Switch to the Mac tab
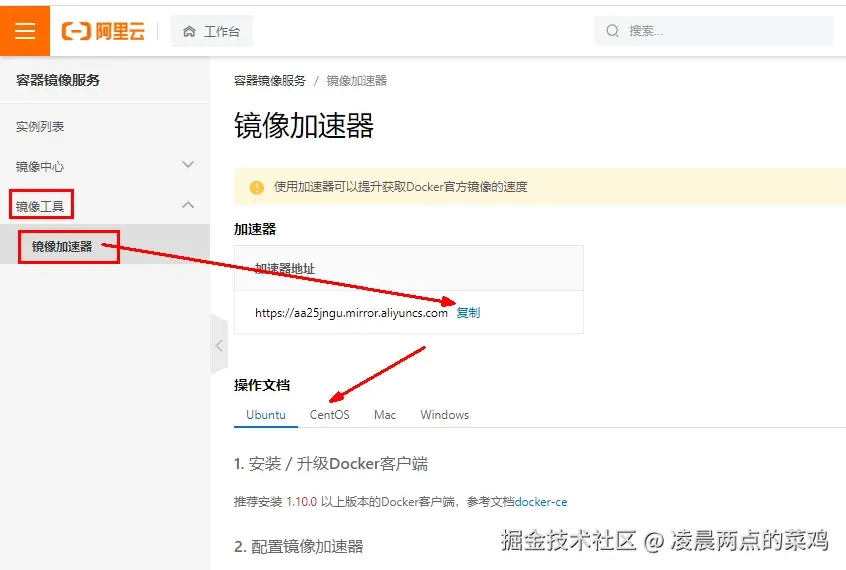The height and width of the screenshot is (570, 846). point(385,415)
